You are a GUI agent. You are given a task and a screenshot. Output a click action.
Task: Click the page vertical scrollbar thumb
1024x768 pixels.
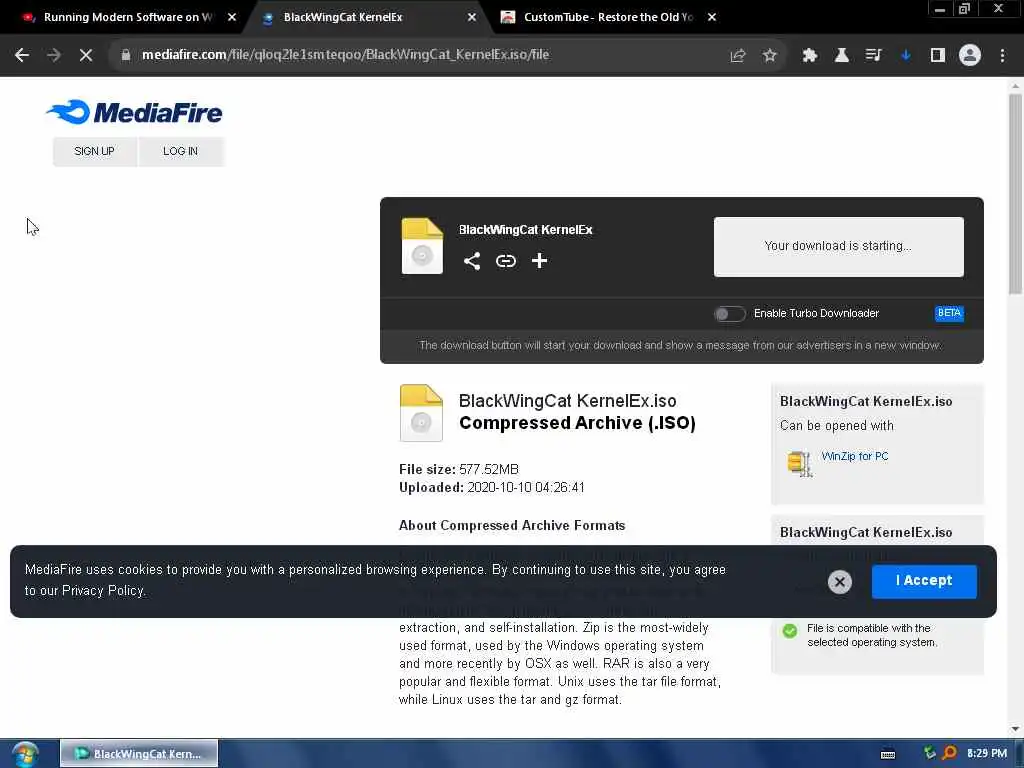(x=1015, y=195)
